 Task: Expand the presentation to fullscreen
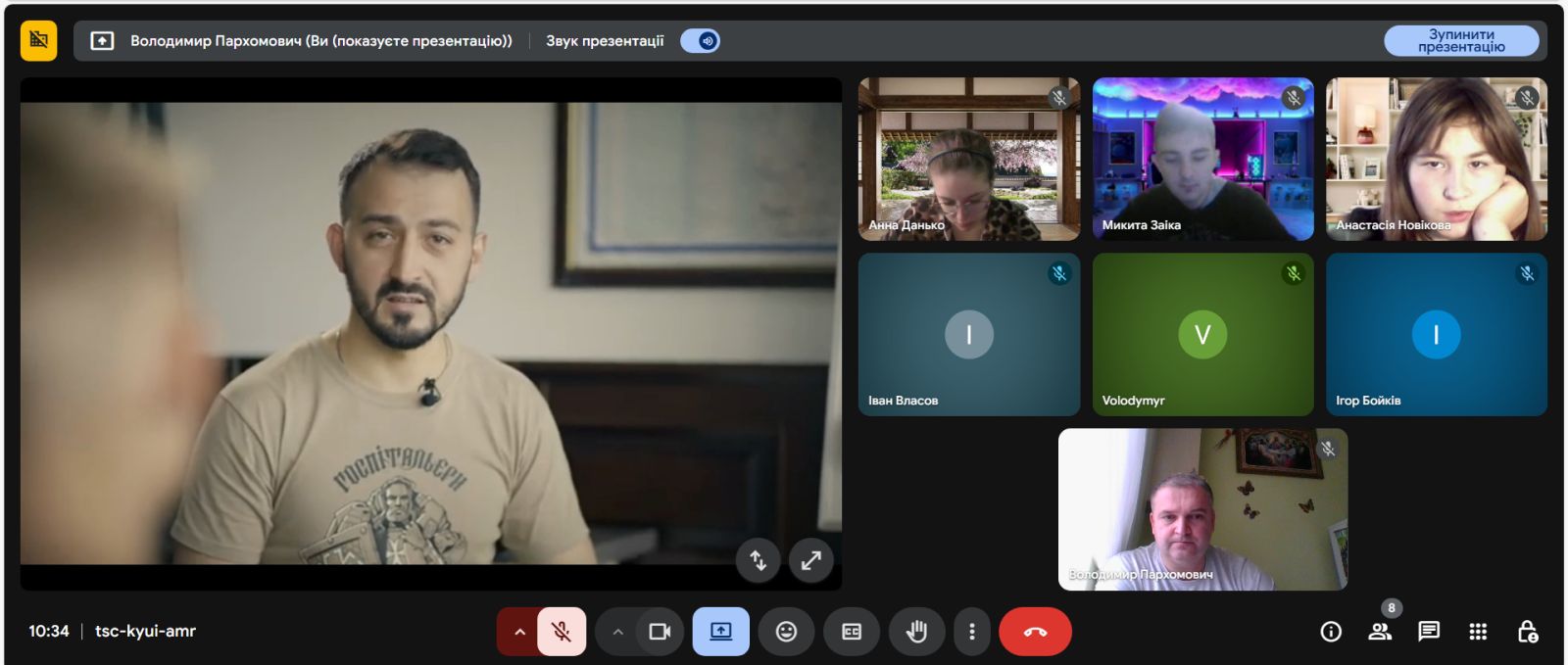point(810,560)
